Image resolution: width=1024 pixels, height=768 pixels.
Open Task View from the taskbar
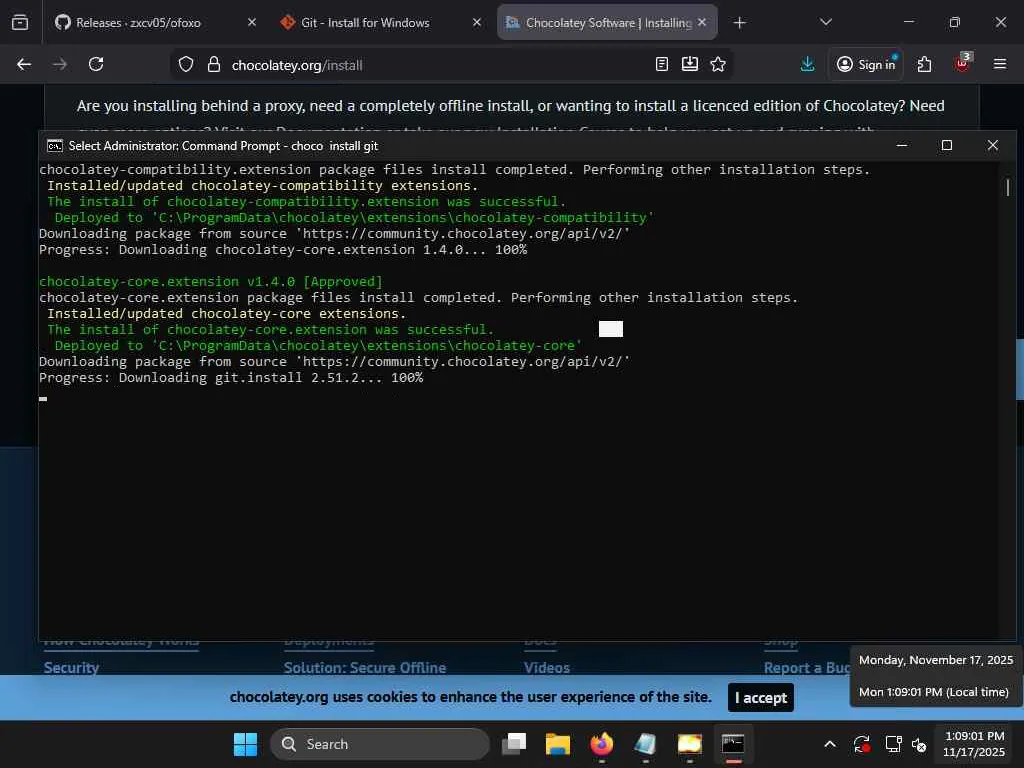pyautogui.click(x=514, y=744)
